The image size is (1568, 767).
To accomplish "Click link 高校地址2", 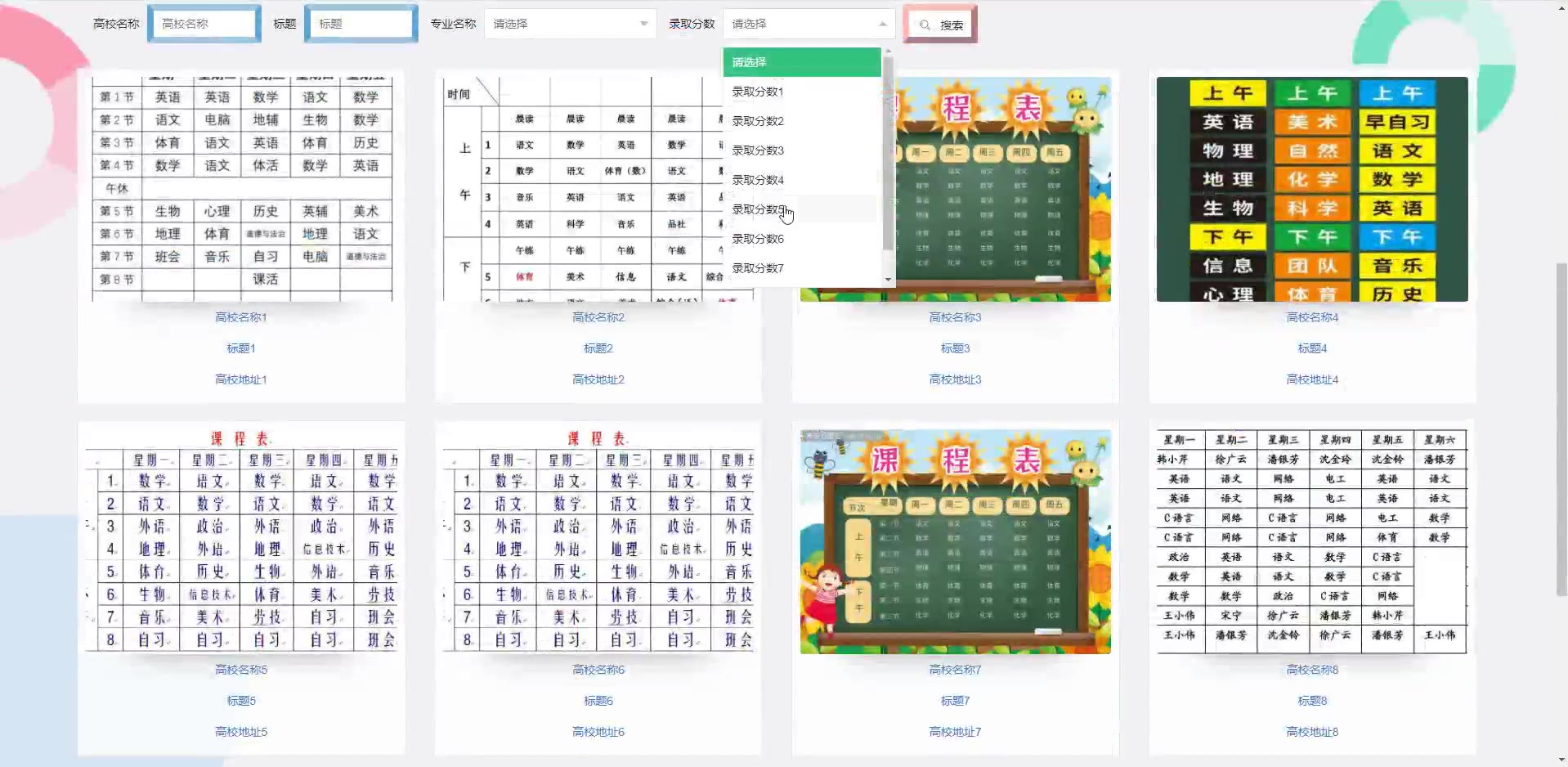I will point(598,379).
